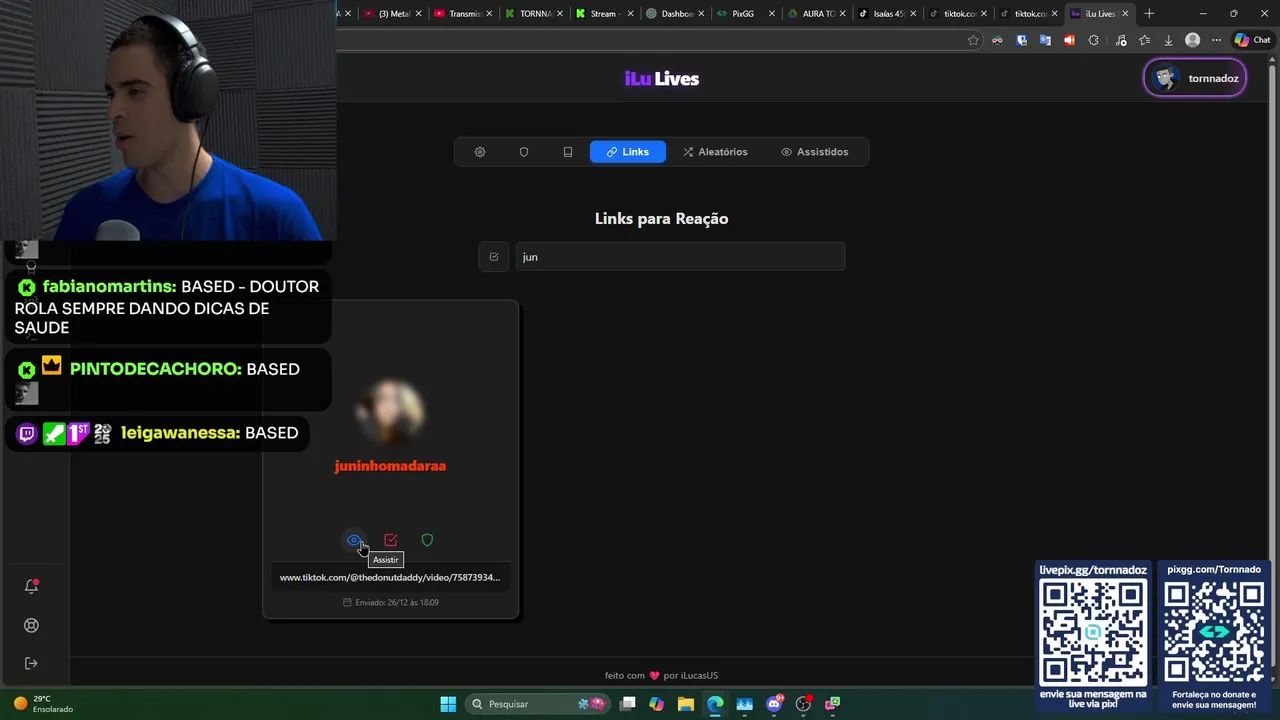
Task: Open the bookmark tab in navigation bar
Action: click(x=568, y=152)
